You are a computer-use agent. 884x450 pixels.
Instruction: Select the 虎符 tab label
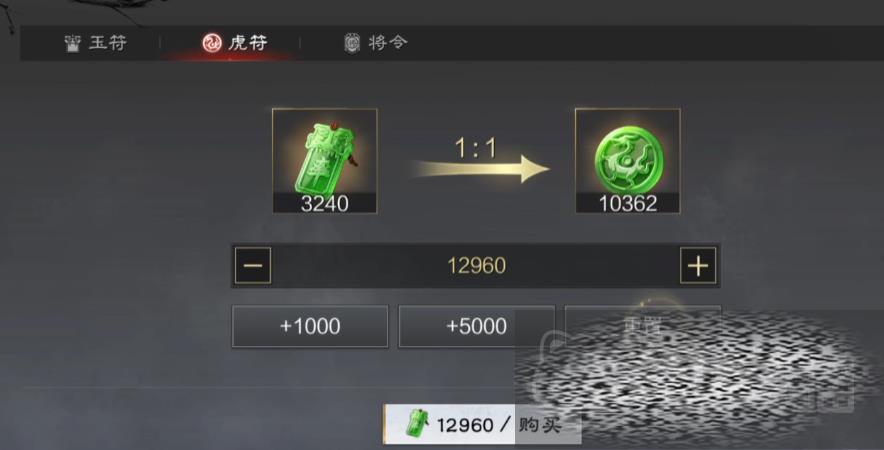pos(247,42)
